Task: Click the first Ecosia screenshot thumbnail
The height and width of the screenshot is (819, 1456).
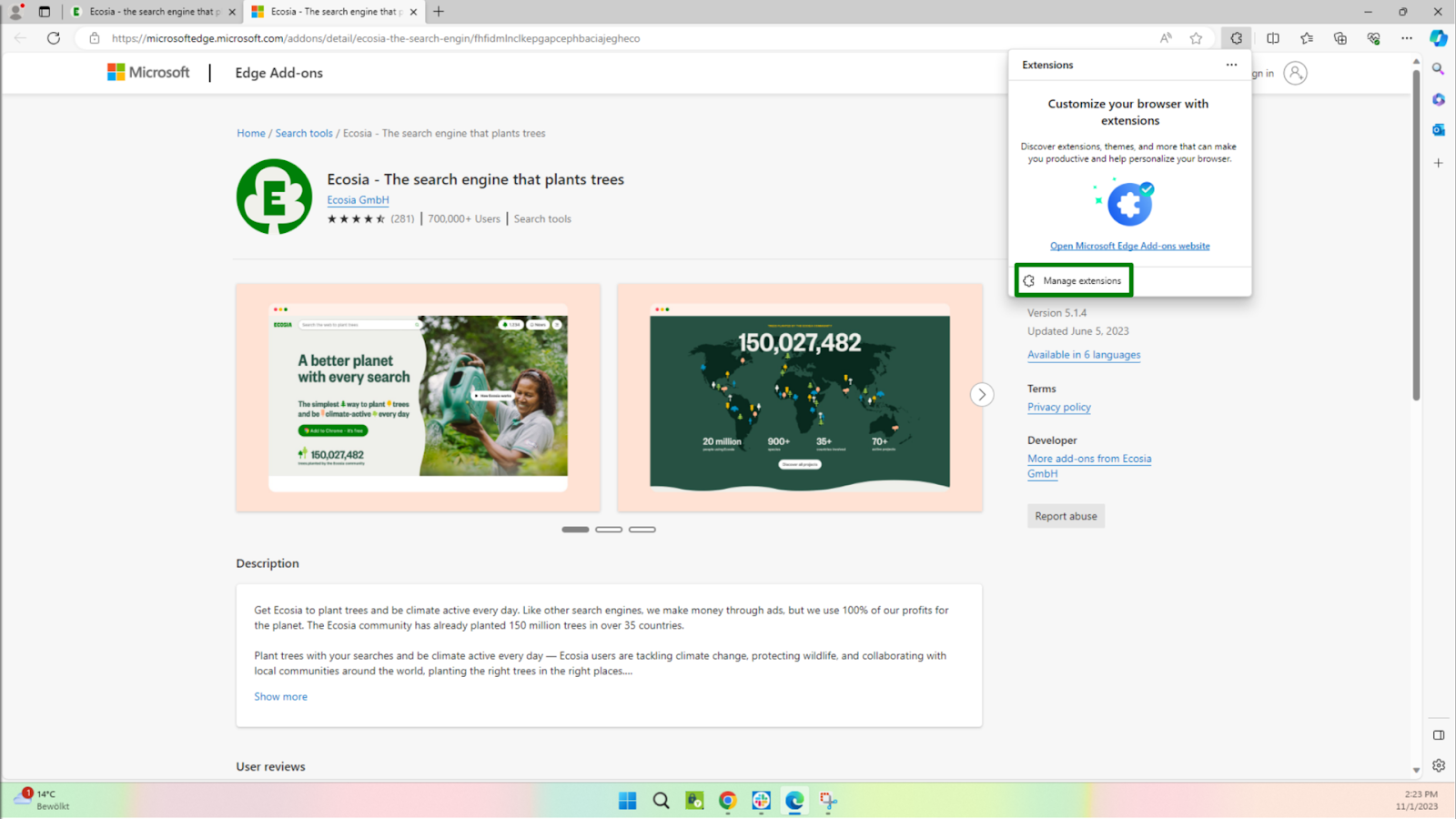Action: [x=418, y=398]
